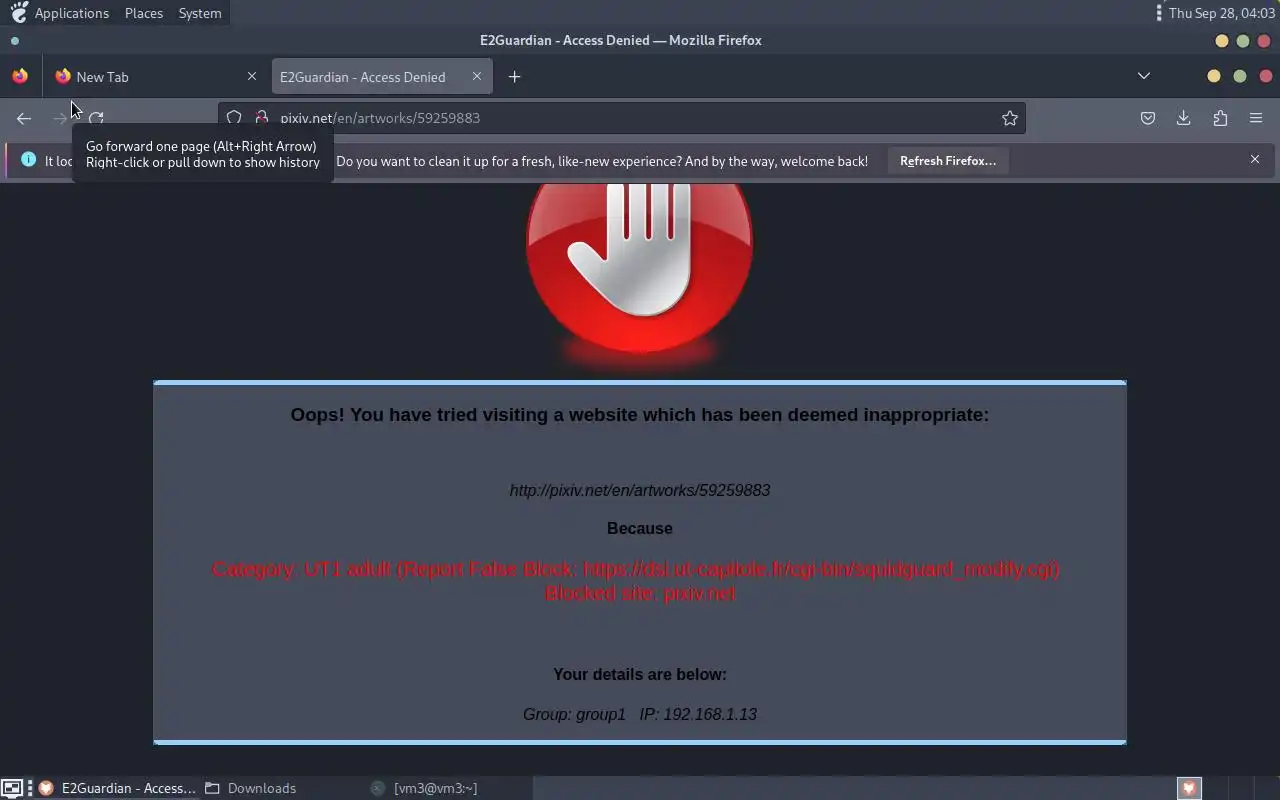
Task: Open the System menu
Action: (200, 13)
